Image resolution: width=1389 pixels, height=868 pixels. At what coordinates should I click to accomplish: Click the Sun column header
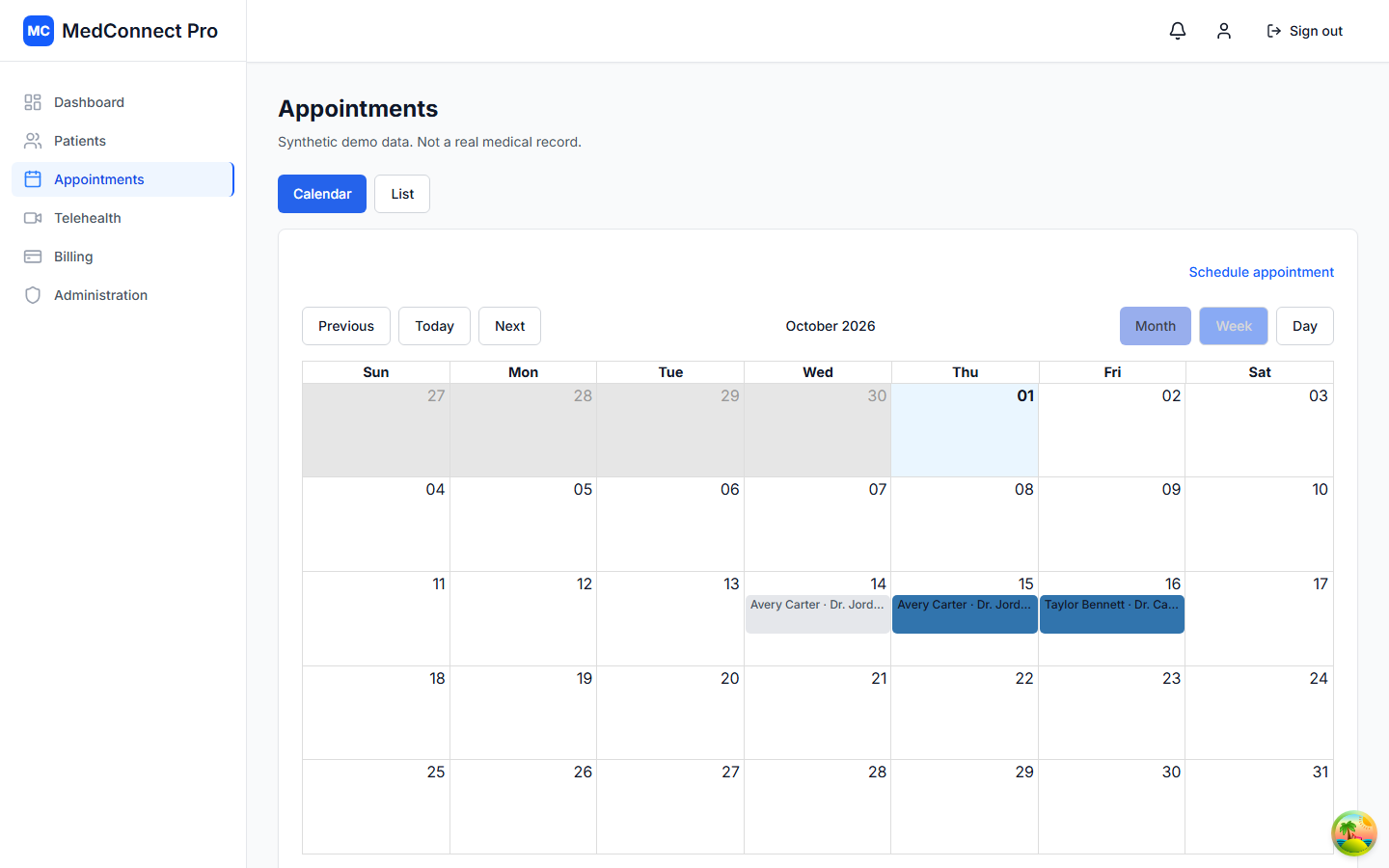point(376,372)
